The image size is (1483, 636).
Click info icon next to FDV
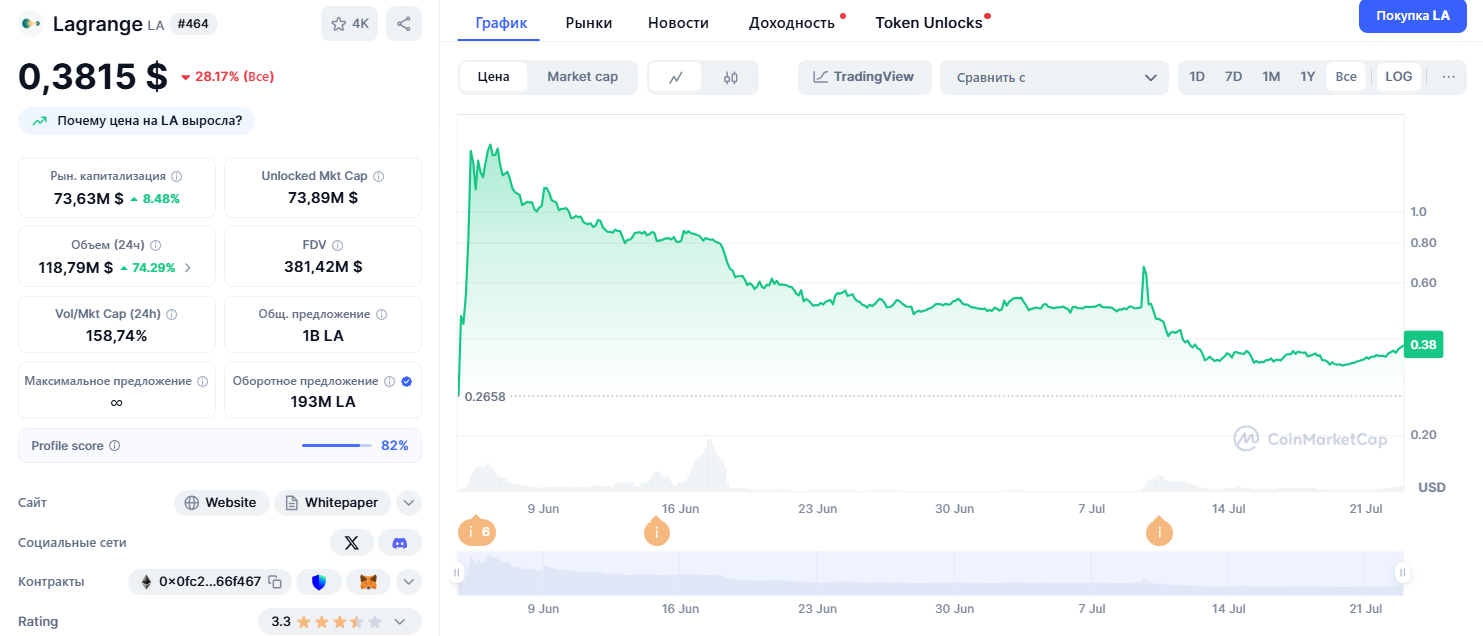coord(338,245)
